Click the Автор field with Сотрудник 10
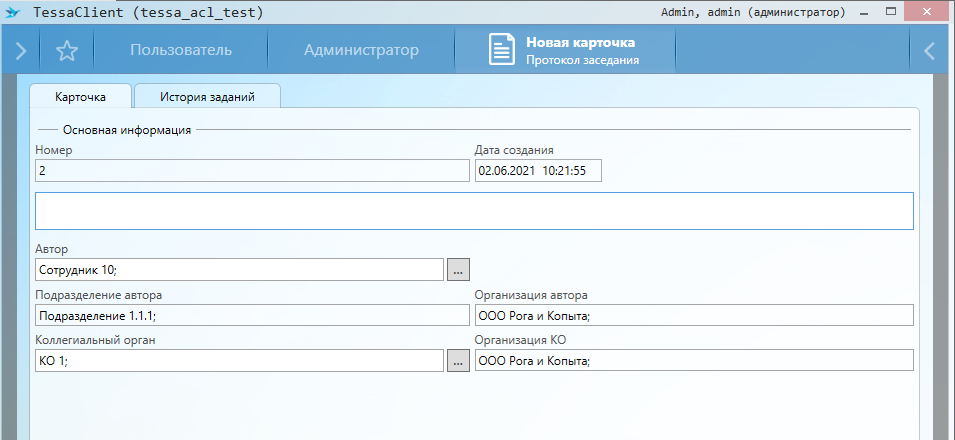 click(x=238, y=270)
